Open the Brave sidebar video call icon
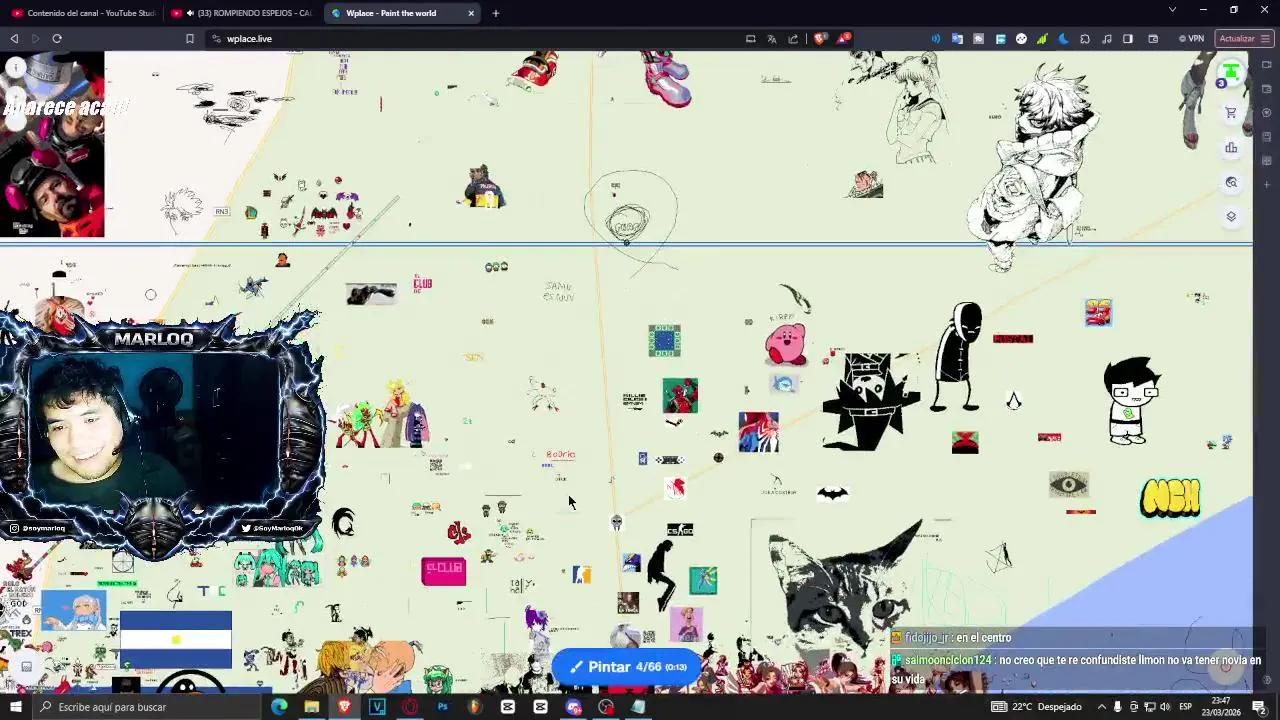The height and width of the screenshot is (720, 1280). [1267, 66]
